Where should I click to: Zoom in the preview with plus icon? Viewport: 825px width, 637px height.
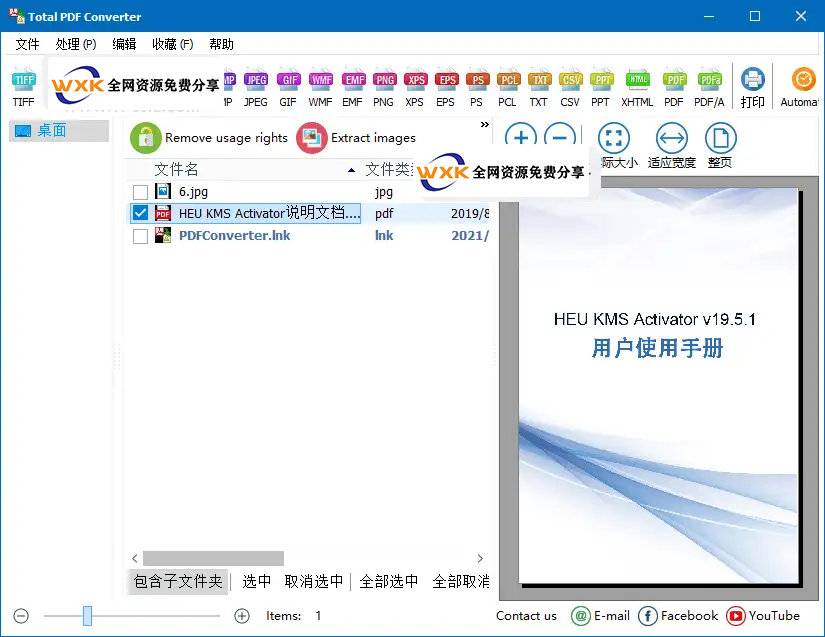[520, 139]
